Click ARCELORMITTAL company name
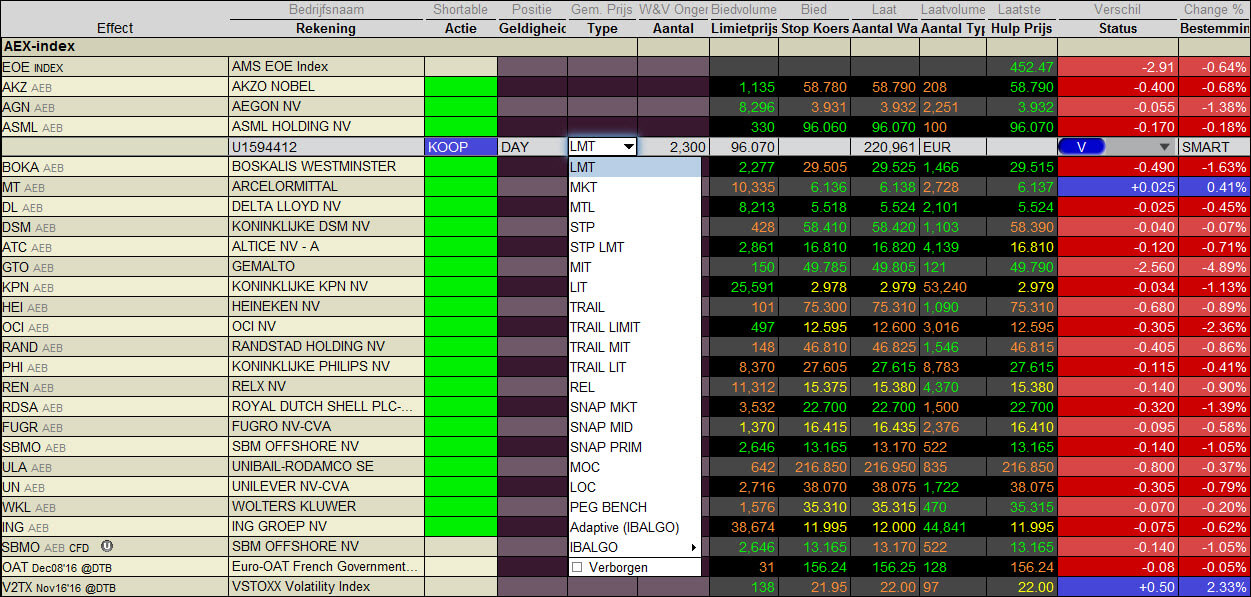This screenshot has width=1251, height=597. (x=284, y=187)
